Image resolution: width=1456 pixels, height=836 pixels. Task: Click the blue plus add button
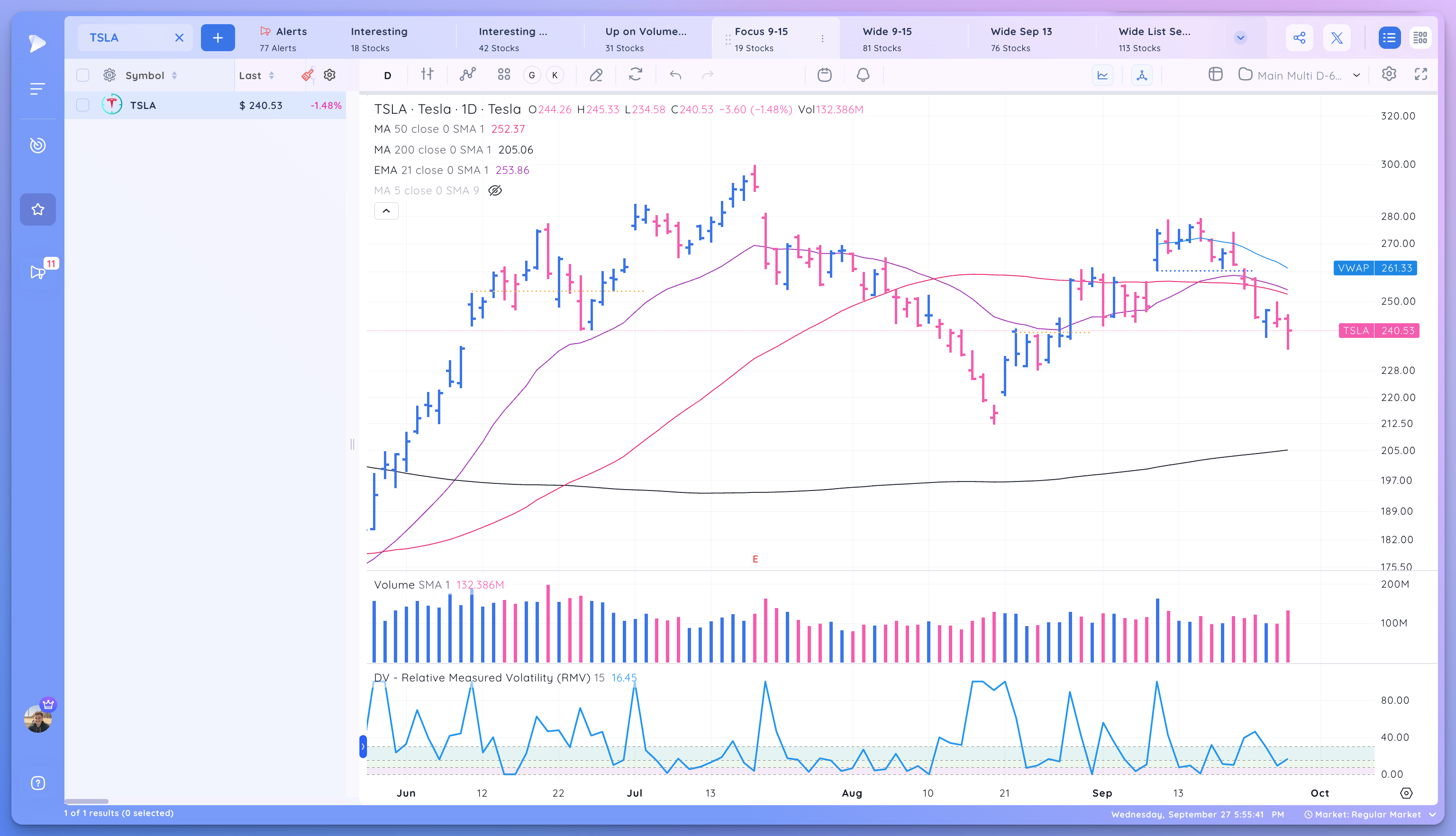click(x=218, y=38)
